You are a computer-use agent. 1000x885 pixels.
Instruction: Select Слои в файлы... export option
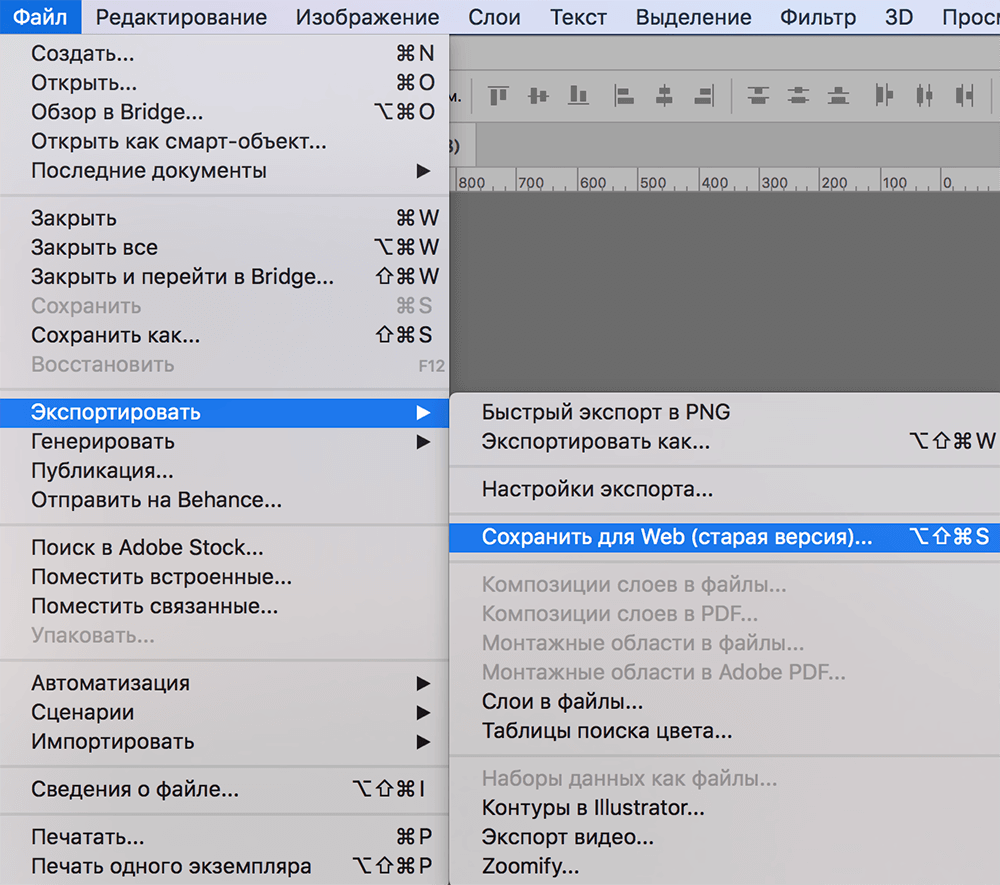coord(562,702)
